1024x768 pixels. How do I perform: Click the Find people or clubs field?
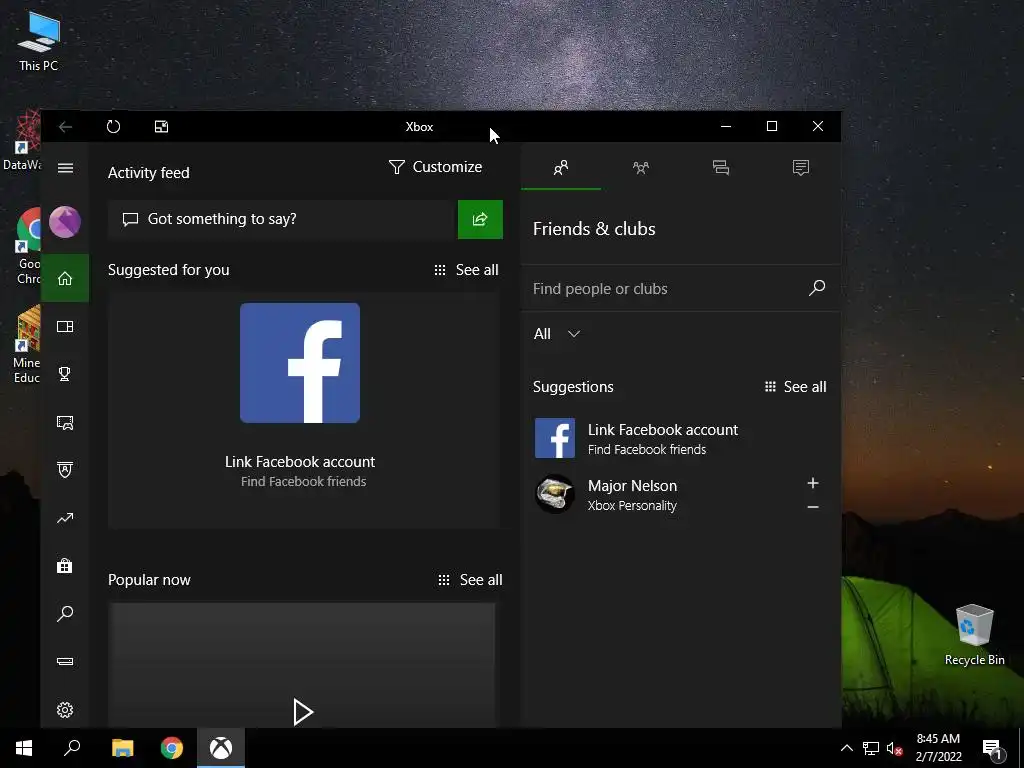pyautogui.click(x=666, y=289)
